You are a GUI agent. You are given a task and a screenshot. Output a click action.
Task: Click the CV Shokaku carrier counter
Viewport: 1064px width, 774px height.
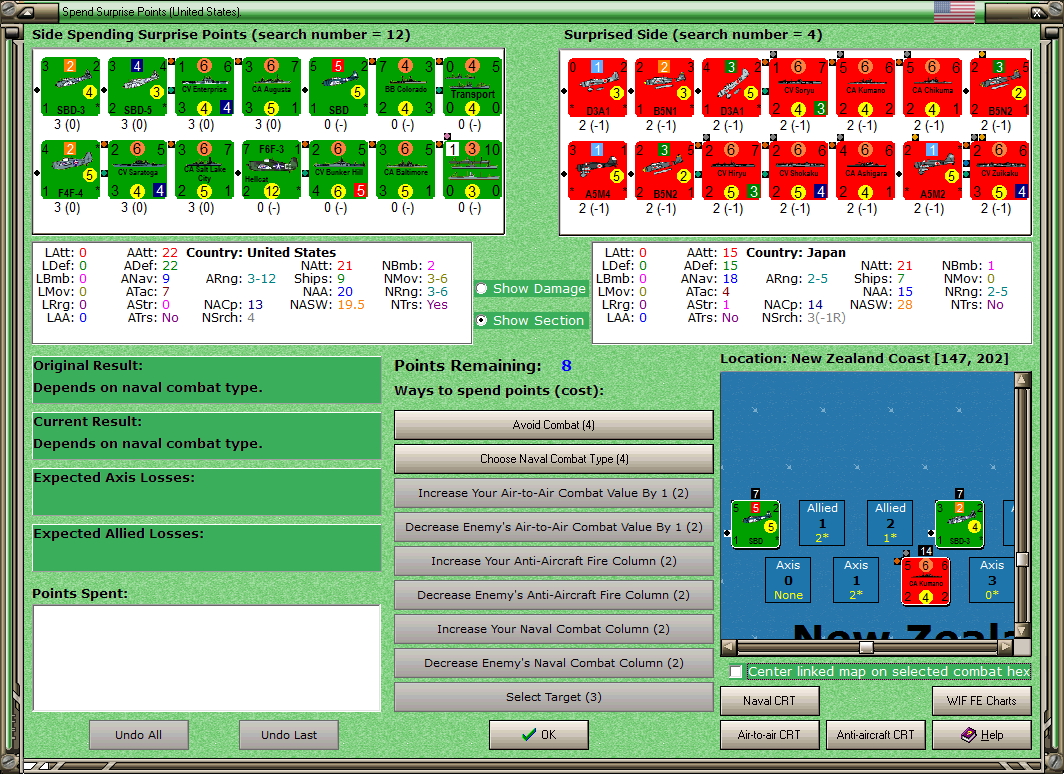pos(799,170)
